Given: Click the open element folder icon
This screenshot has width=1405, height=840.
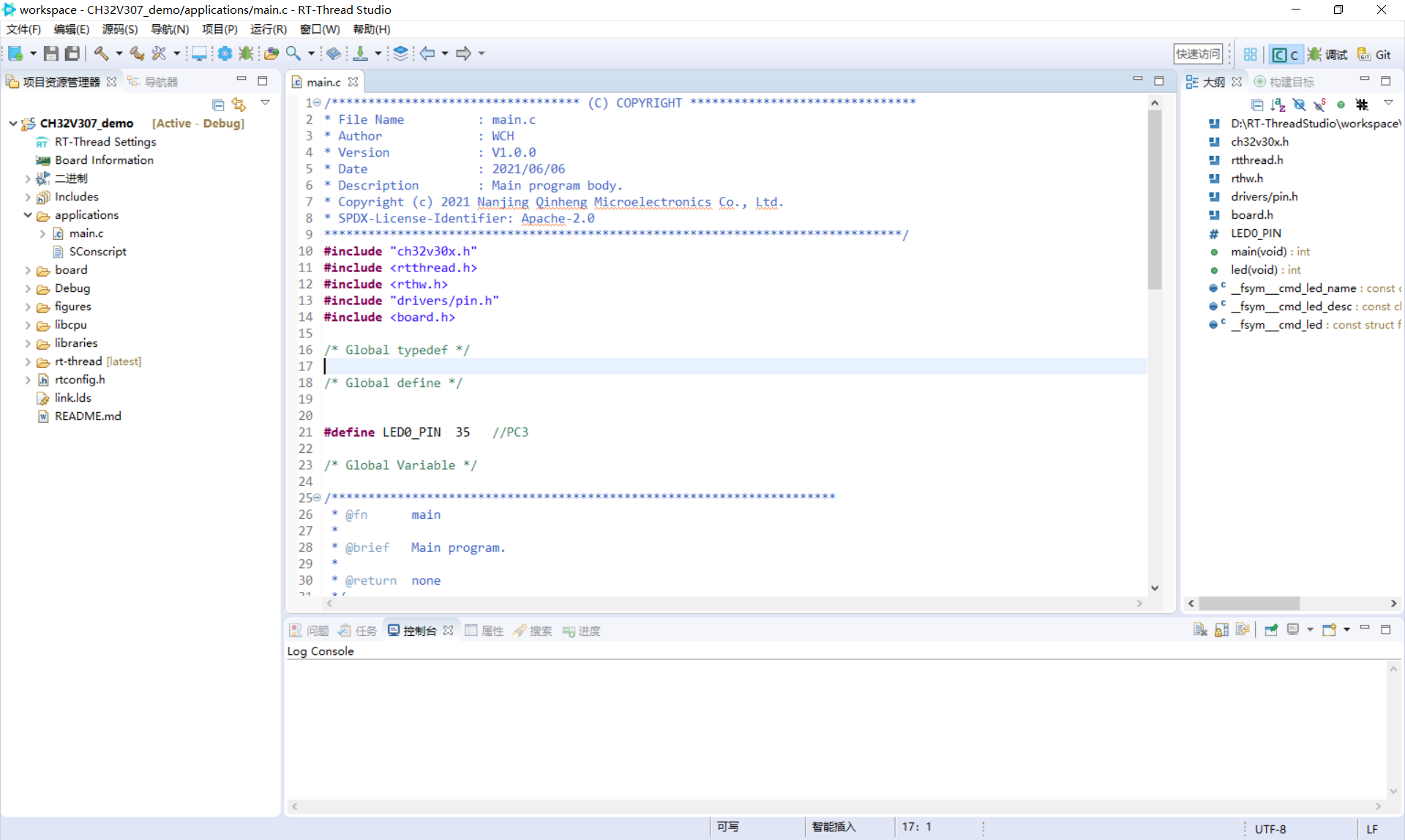Looking at the screenshot, I should pyautogui.click(x=271, y=53).
